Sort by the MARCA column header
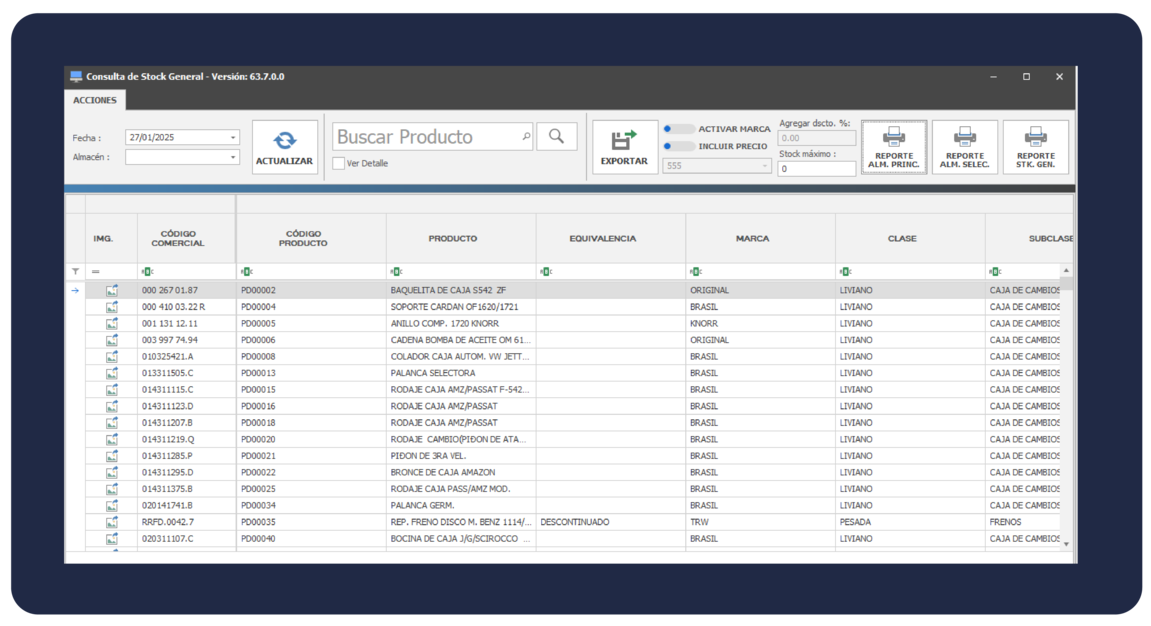Image resolution: width=1151 pixels, height=626 pixels. tap(752, 239)
